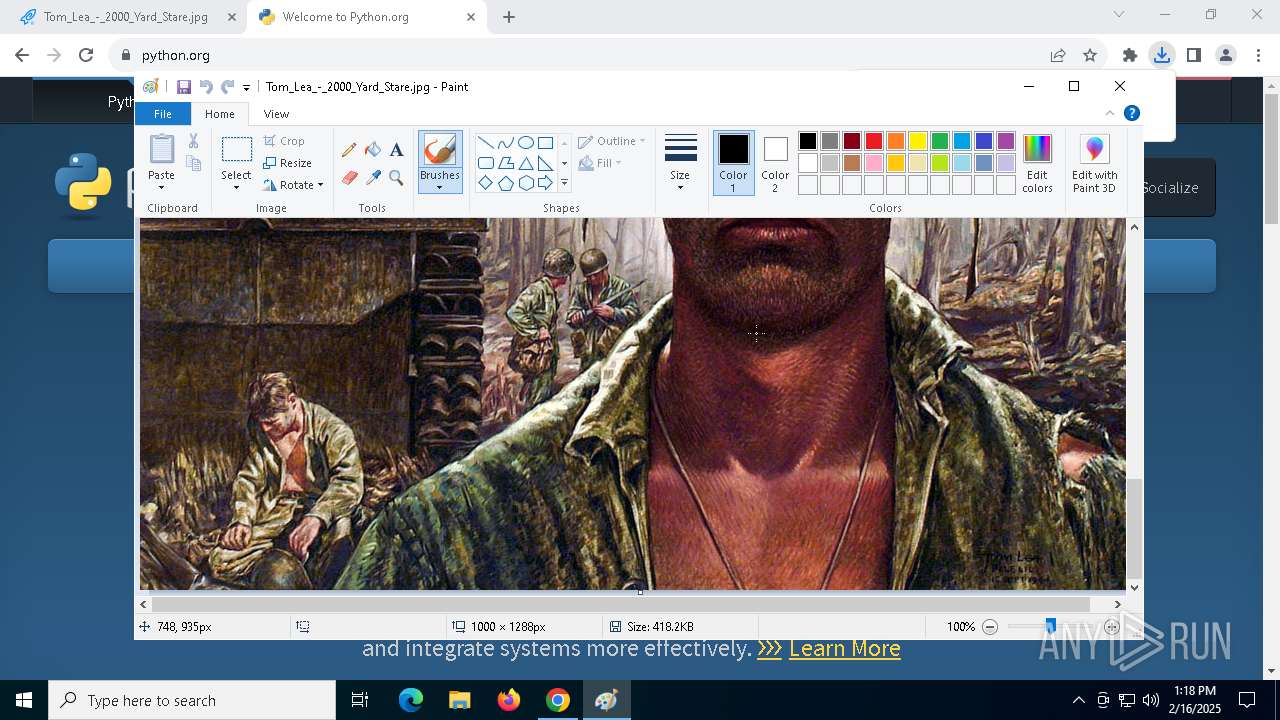This screenshot has width=1280, height=720.
Task: Follow the Learn More link on python.org
Action: (x=844, y=648)
